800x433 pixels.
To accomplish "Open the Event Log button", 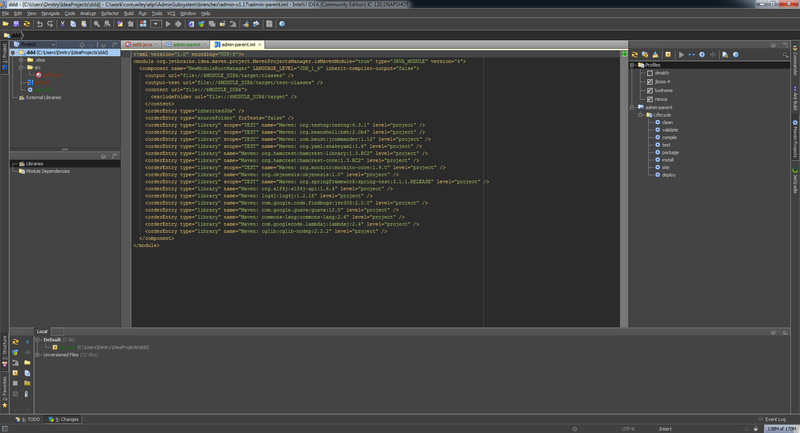I will 772,419.
